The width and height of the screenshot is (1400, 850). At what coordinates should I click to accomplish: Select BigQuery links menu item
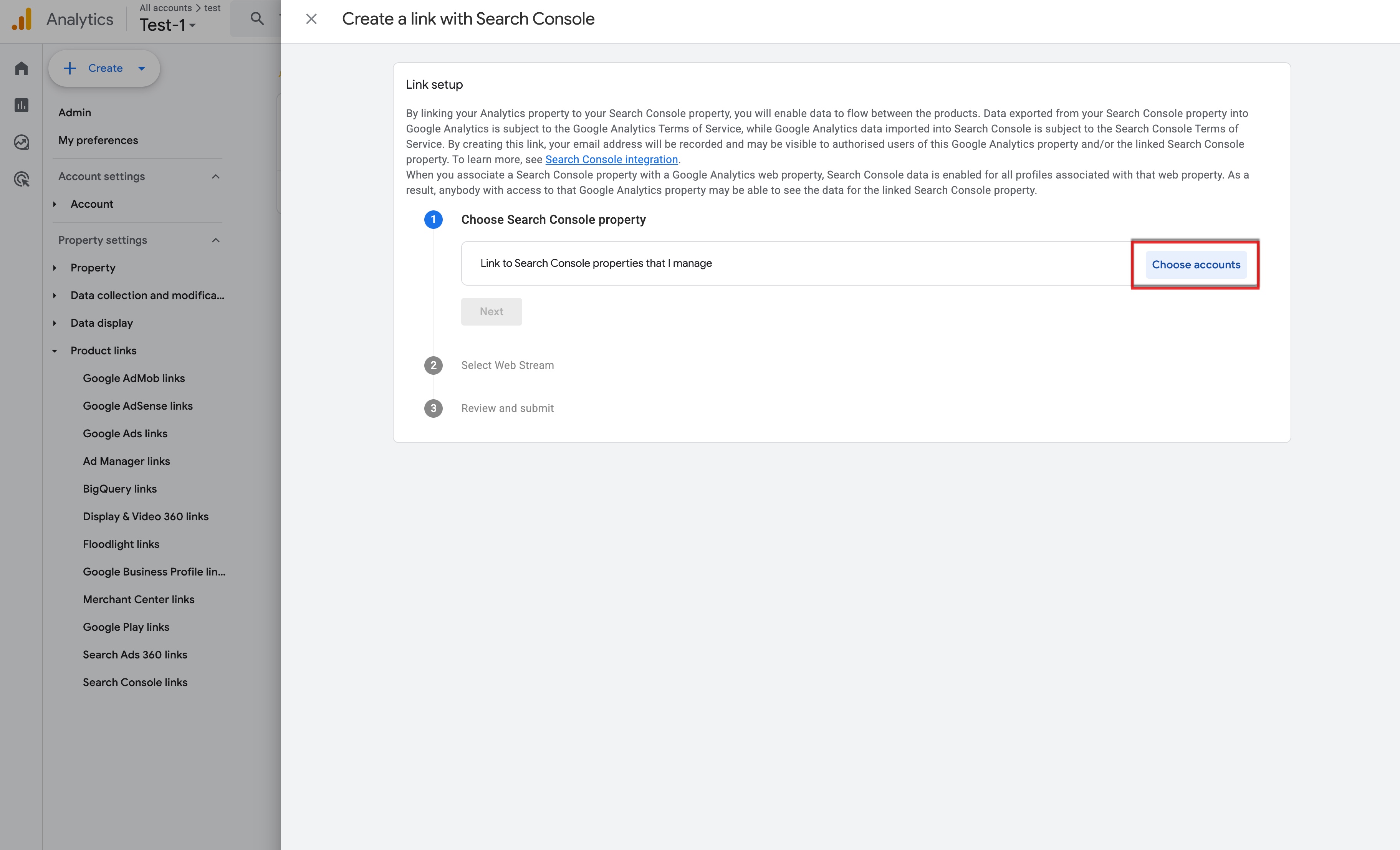coord(120,489)
